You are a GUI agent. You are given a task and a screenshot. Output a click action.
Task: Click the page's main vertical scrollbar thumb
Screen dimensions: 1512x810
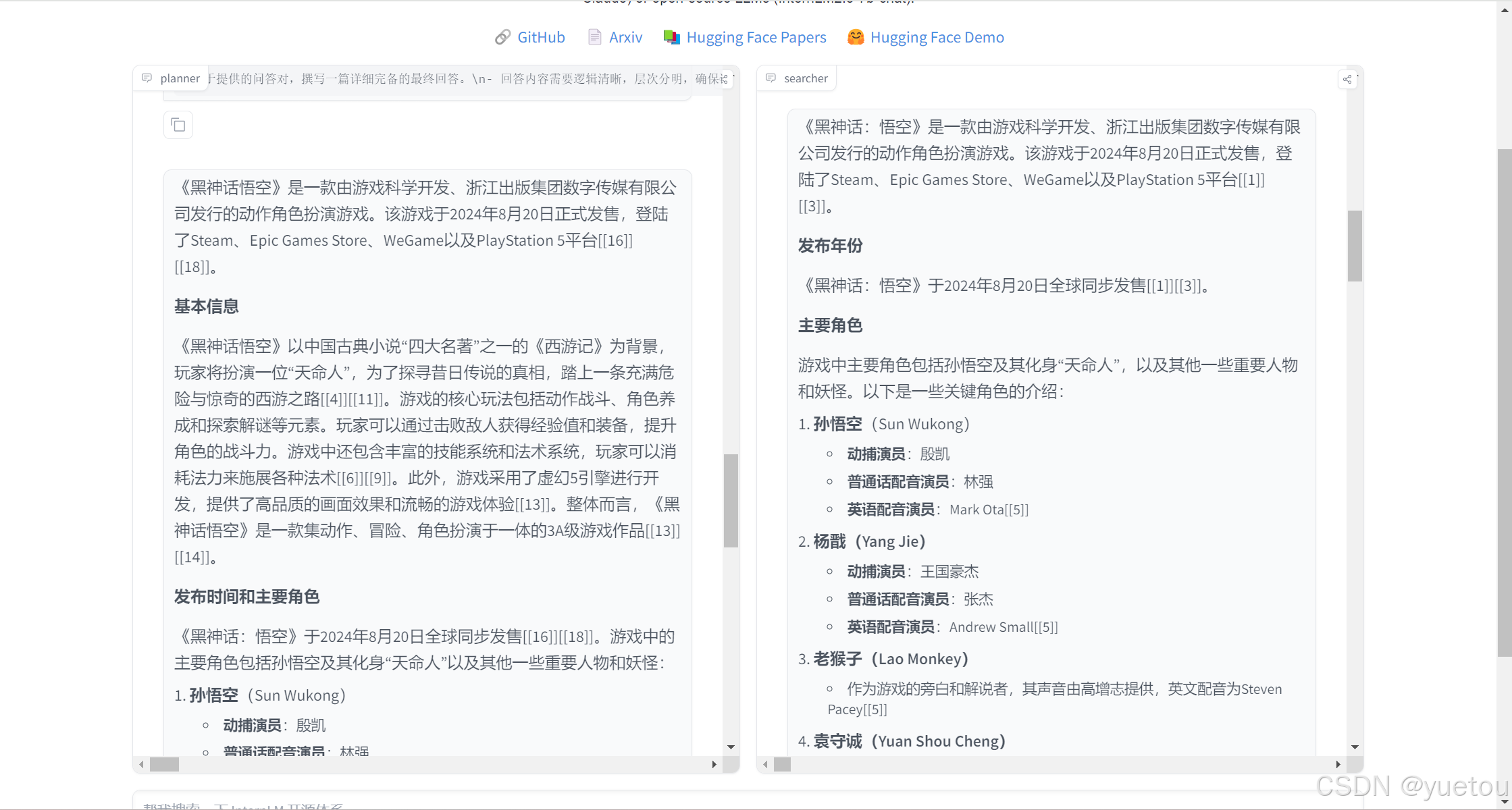click(x=1504, y=402)
